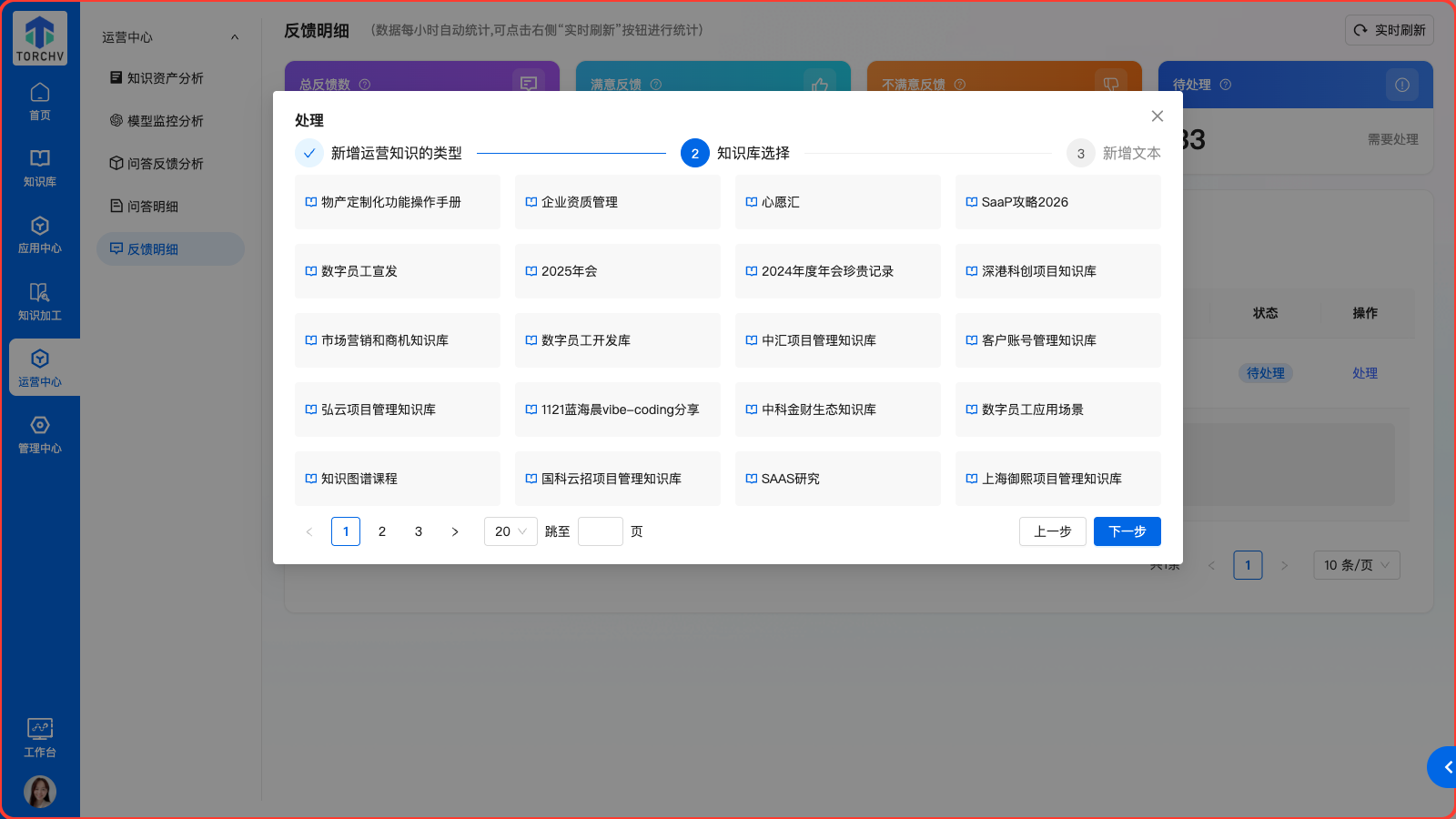Go to page 2 of knowledge bases
This screenshot has width=1456, height=819.
pos(382,531)
